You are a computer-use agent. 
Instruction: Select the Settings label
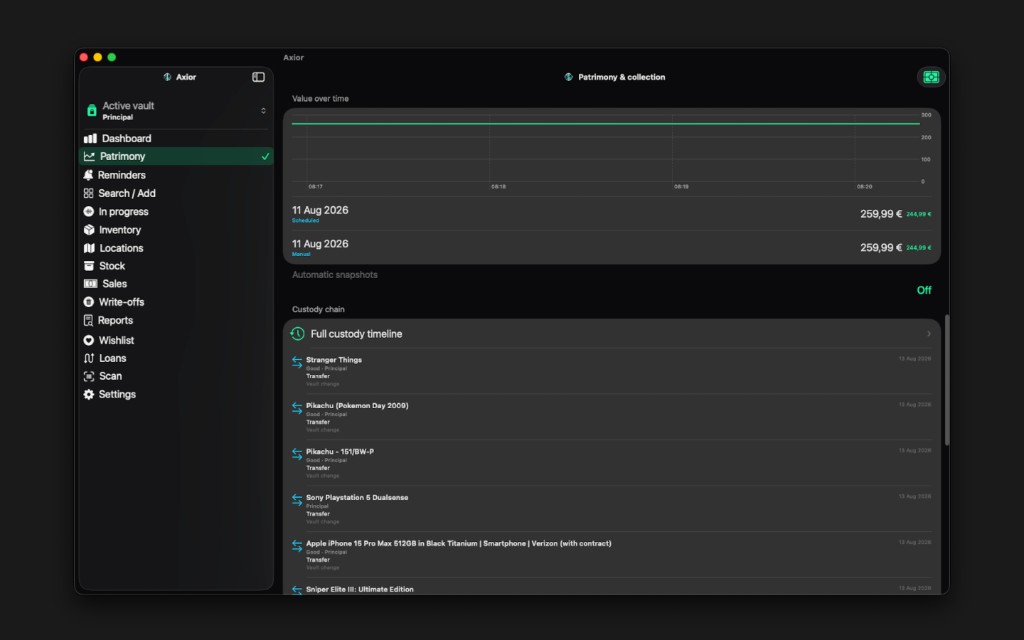pos(117,394)
